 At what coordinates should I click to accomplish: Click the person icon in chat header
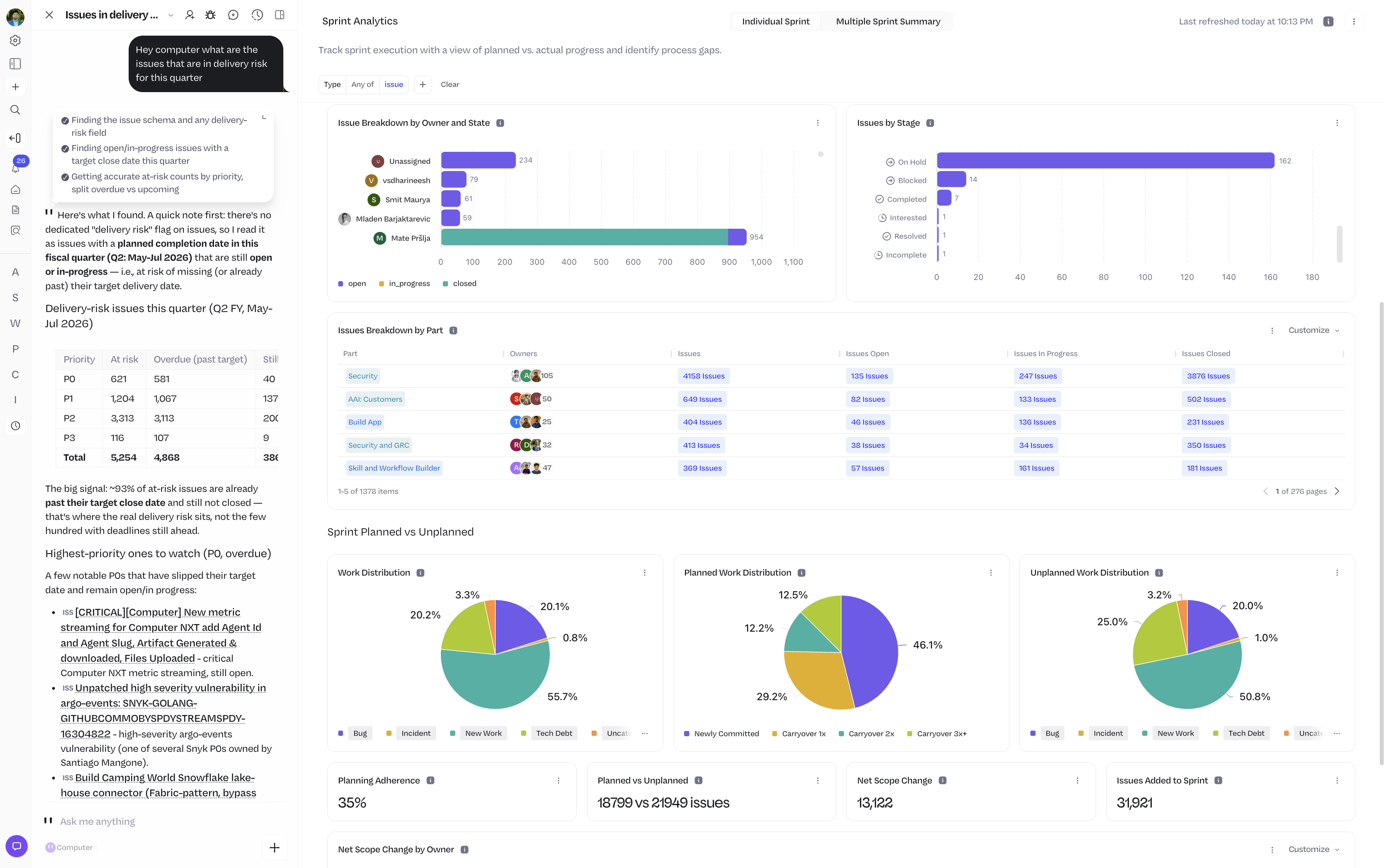click(190, 15)
